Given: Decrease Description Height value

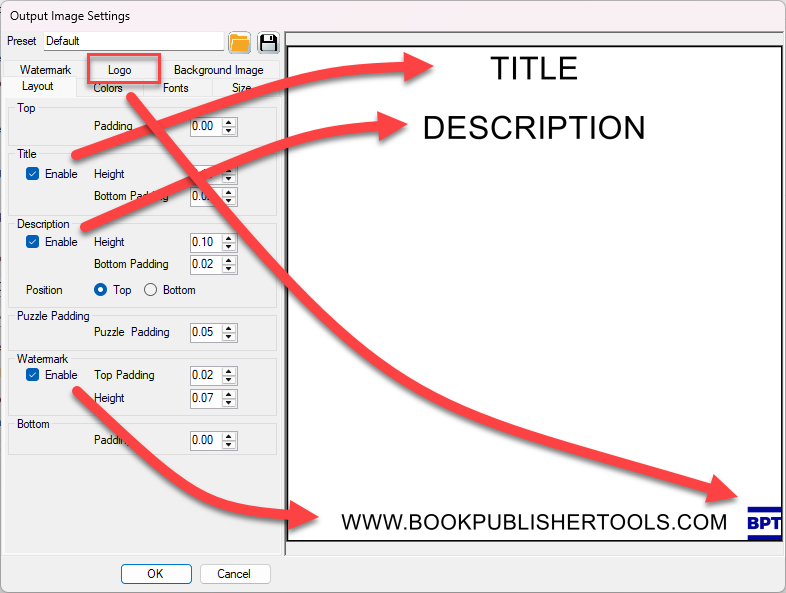Looking at the screenshot, I should point(229,247).
